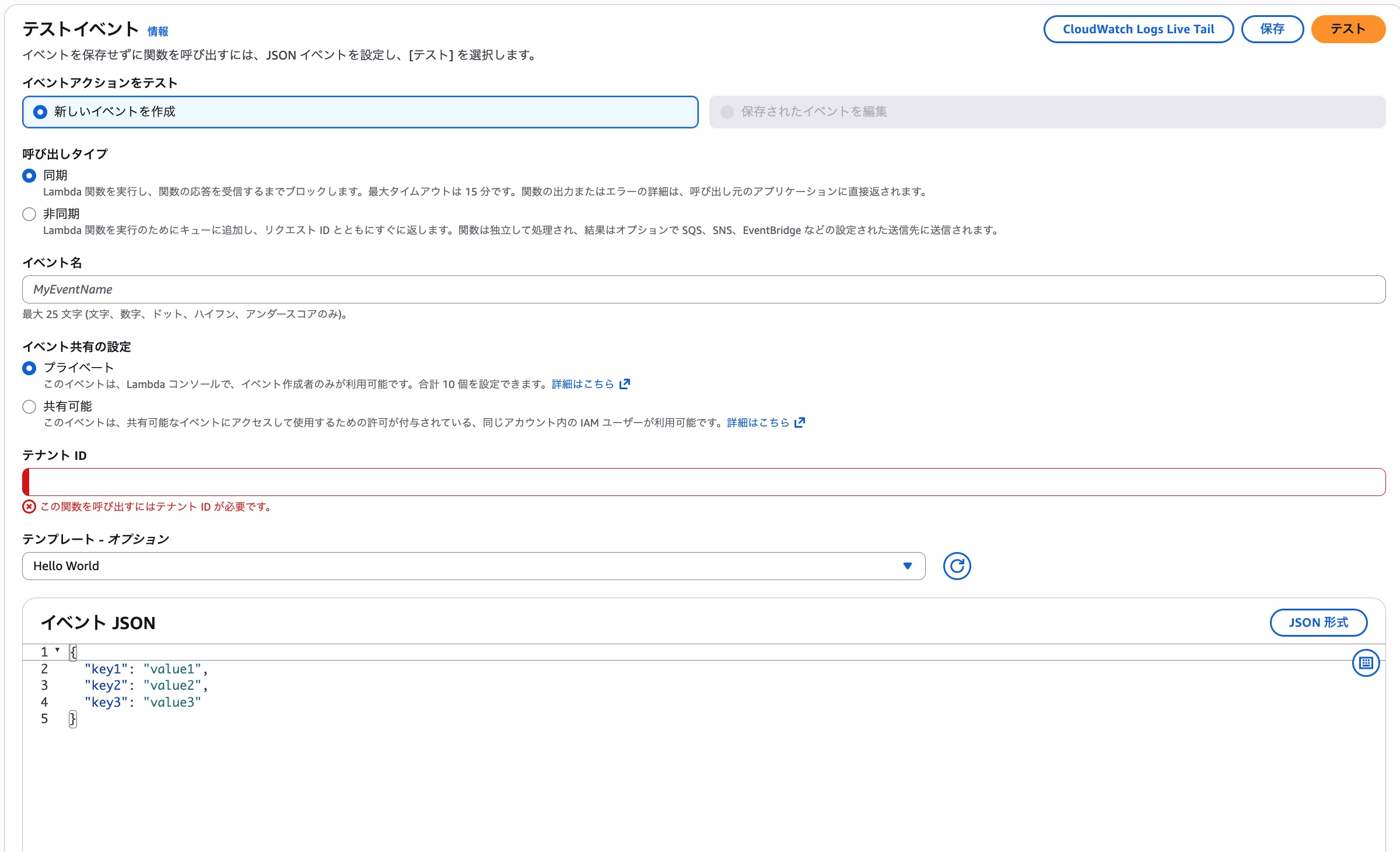
Task: Click the external link icon after 共有可能 details
Action: click(x=799, y=422)
